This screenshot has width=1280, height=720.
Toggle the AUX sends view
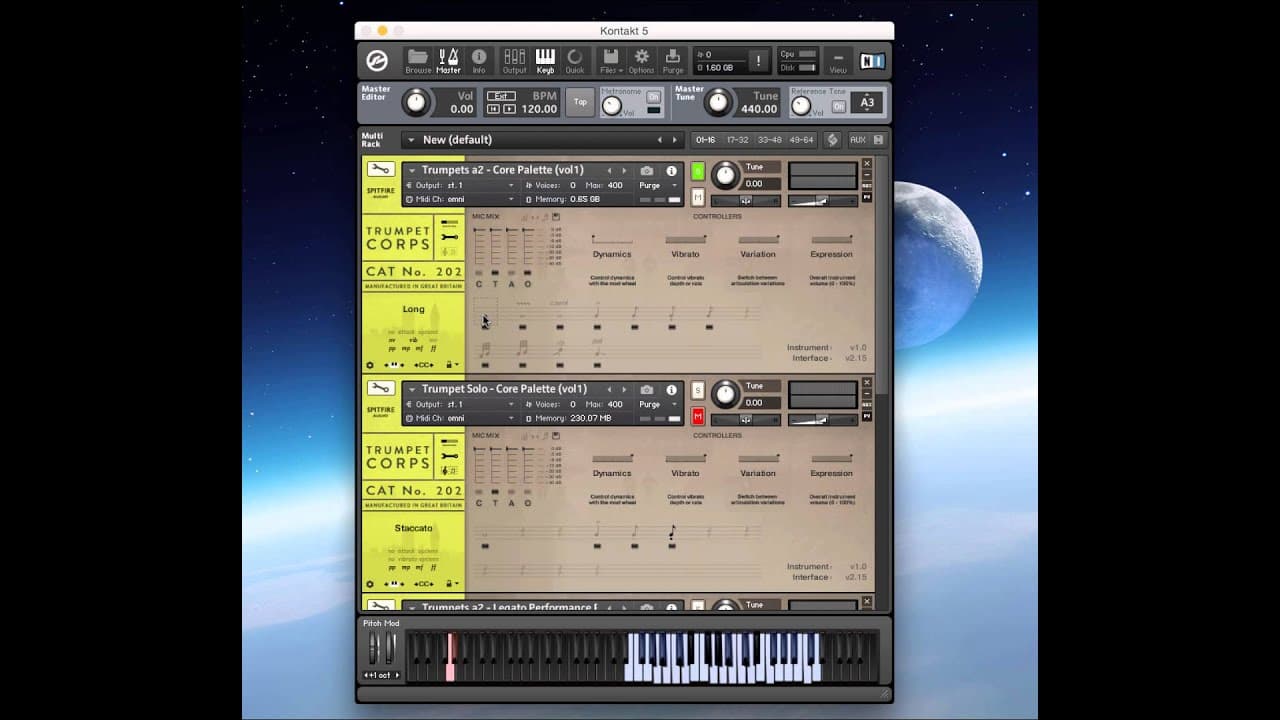click(x=858, y=140)
